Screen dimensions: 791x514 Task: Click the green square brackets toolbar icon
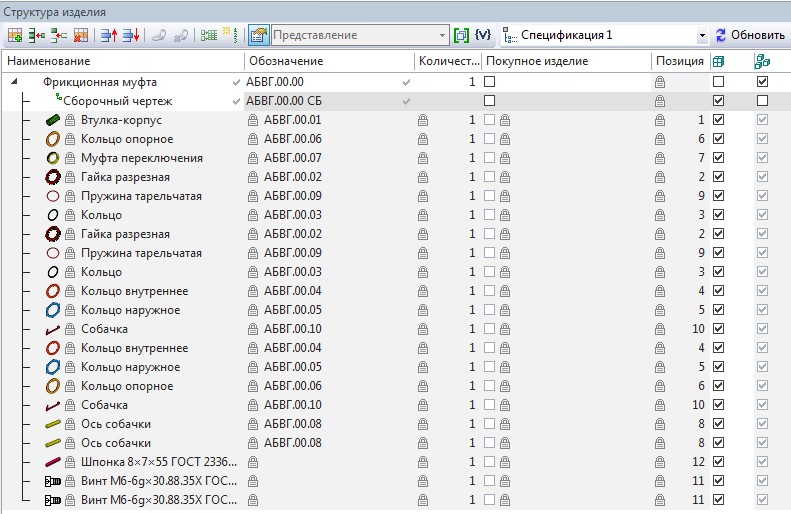point(461,35)
